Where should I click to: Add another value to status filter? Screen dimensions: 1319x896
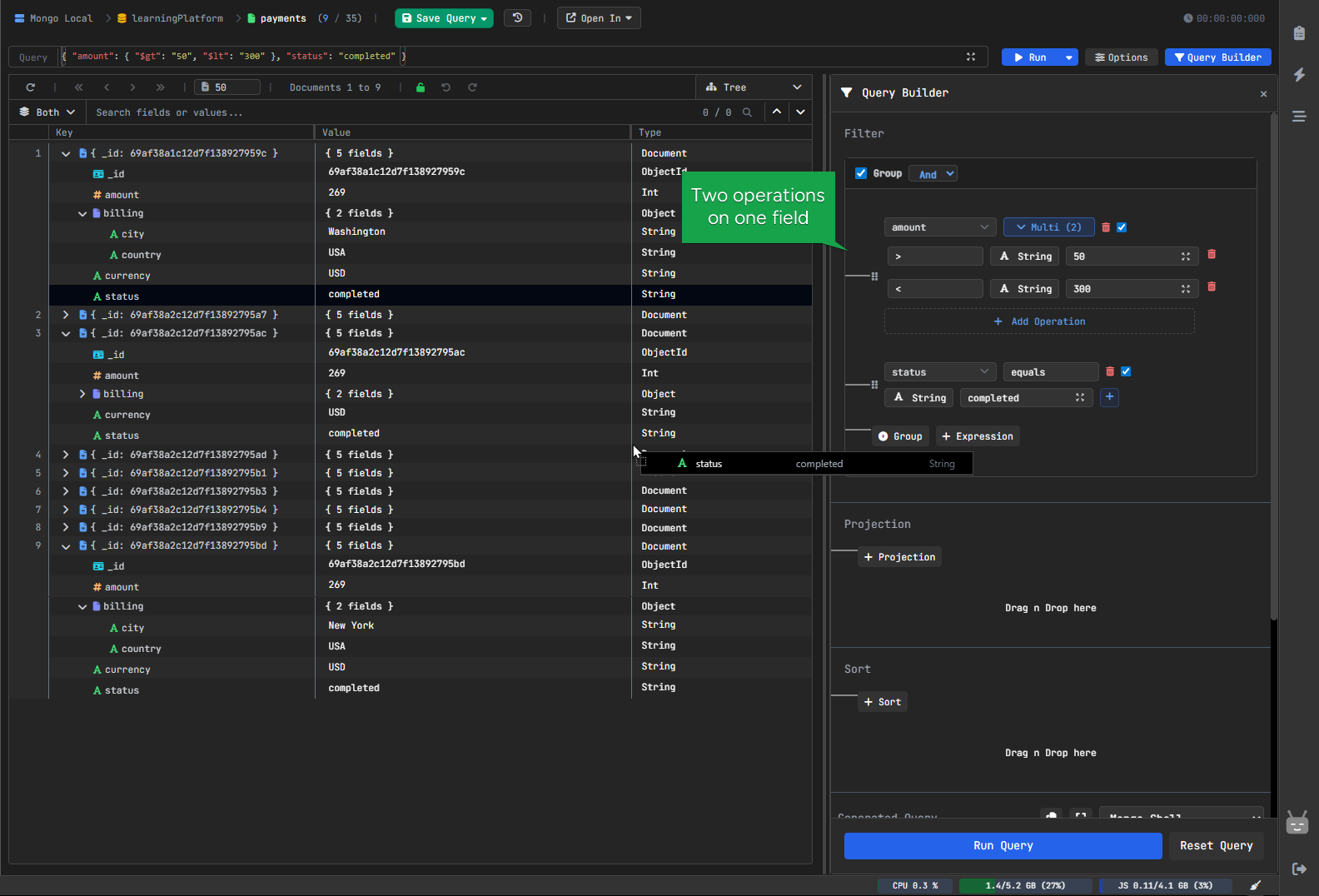click(1109, 397)
